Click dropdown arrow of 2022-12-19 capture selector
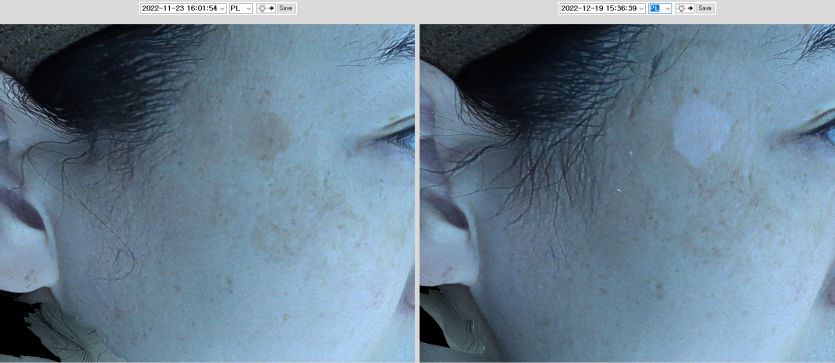The width and height of the screenshot is (835, 363). click(x=642, y=9)
